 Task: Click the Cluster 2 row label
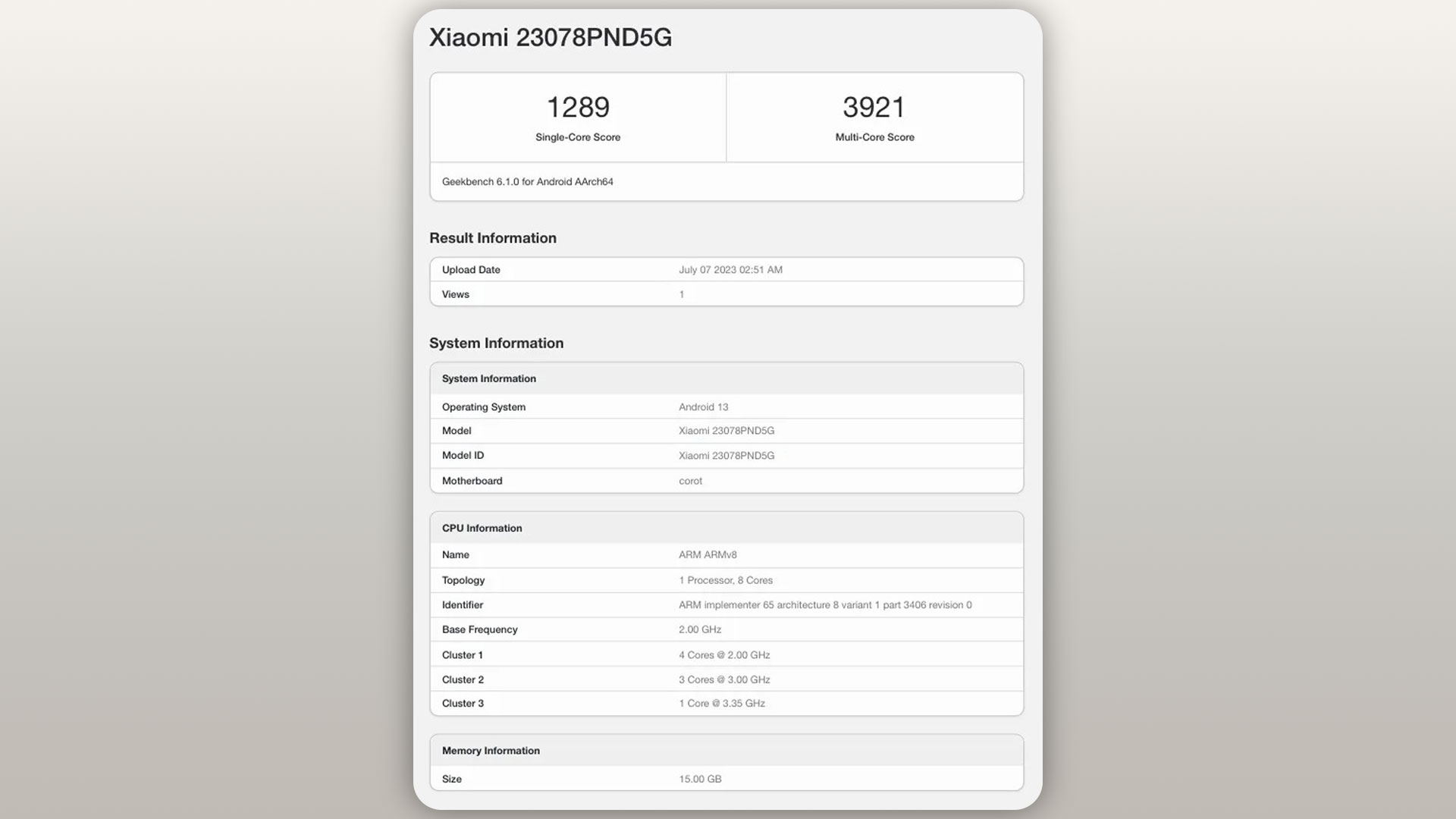[x=463, y=680]
